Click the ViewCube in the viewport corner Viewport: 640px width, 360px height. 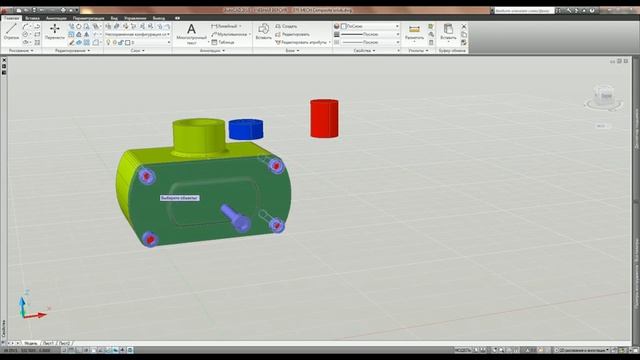click(x=604, y=97)
